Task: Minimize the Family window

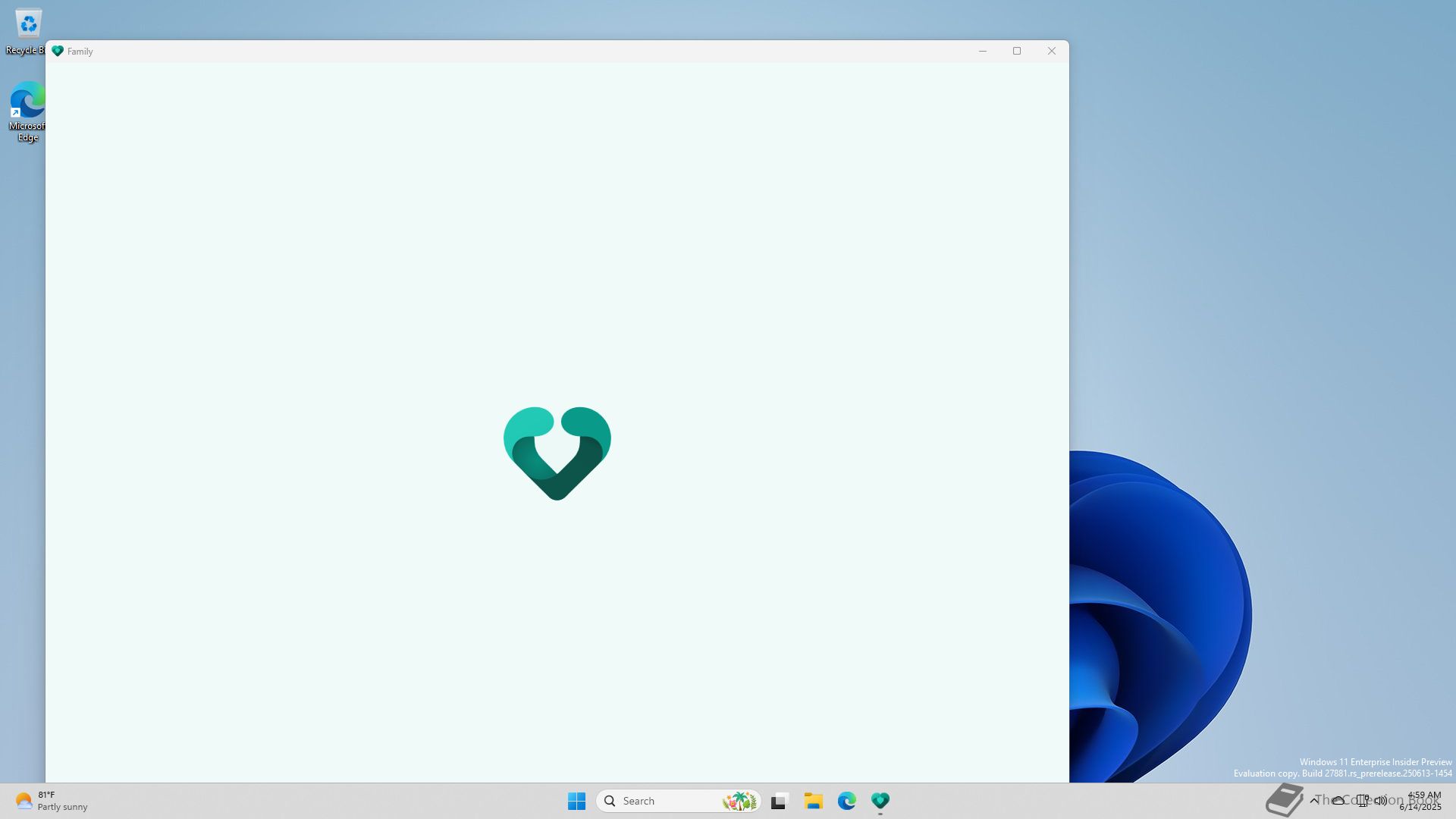Action: point(982,52)
